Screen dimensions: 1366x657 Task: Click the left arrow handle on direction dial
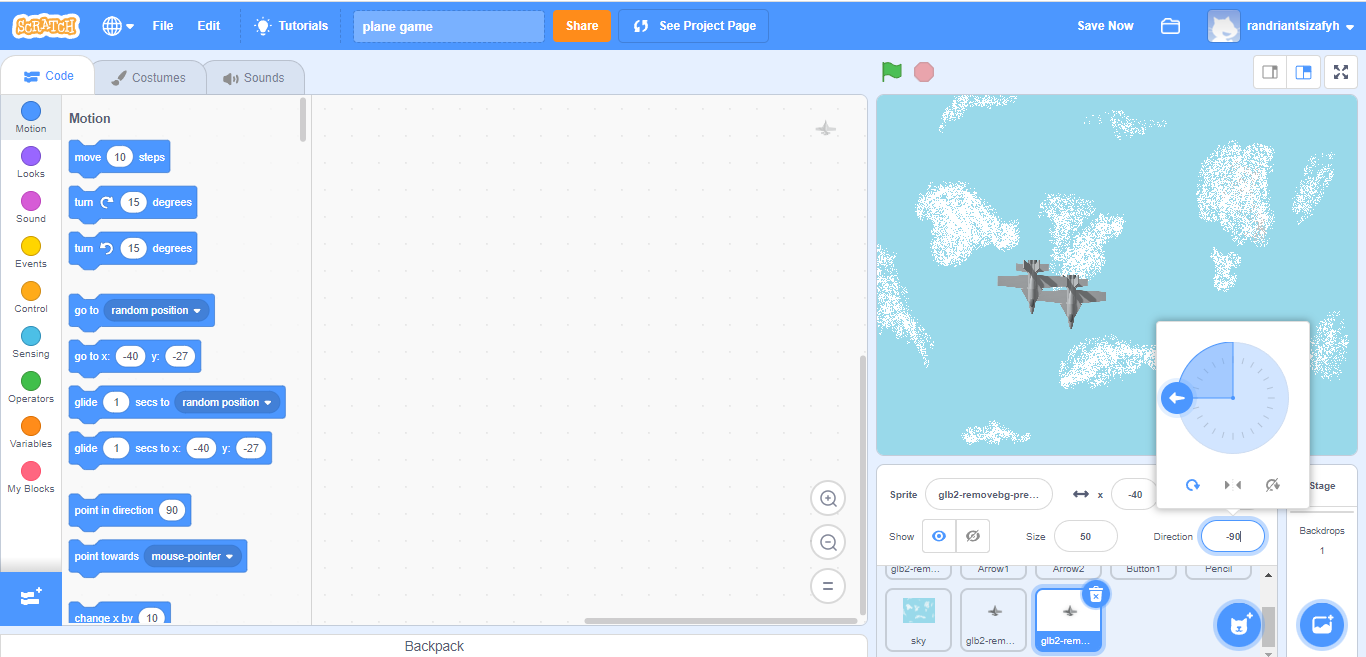1177,398
